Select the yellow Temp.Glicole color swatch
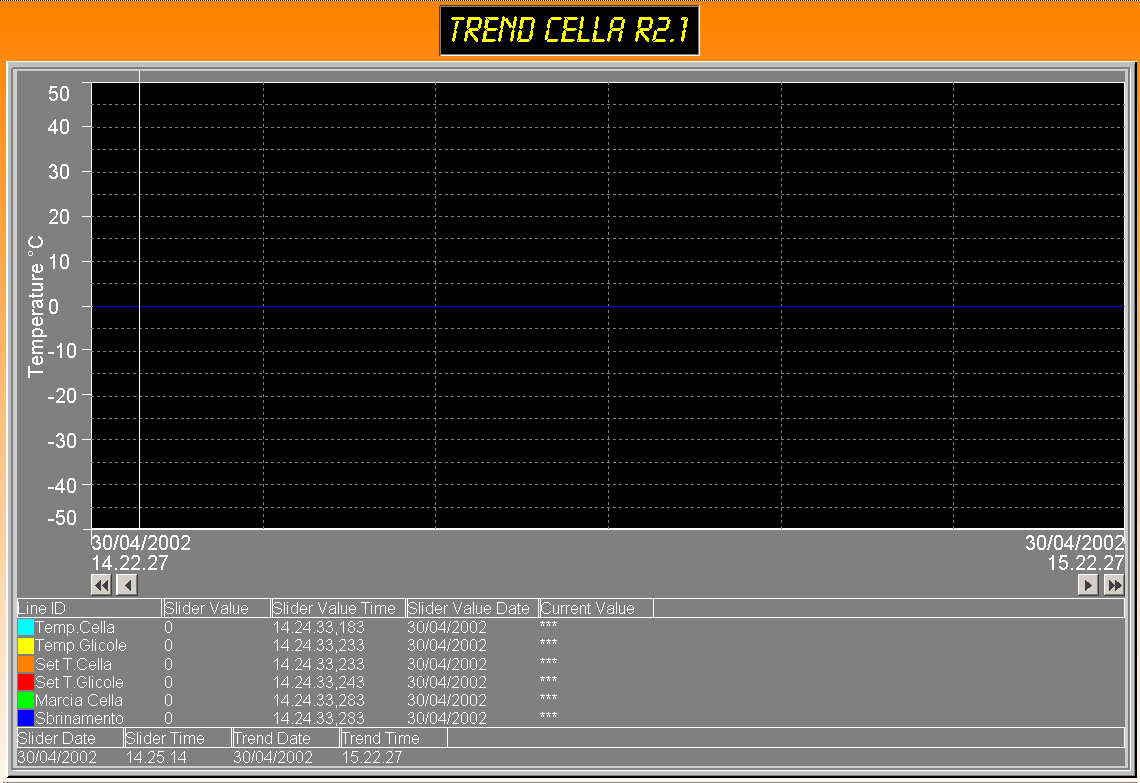This screenshot has width=1140, height=783. pos(25,645)
